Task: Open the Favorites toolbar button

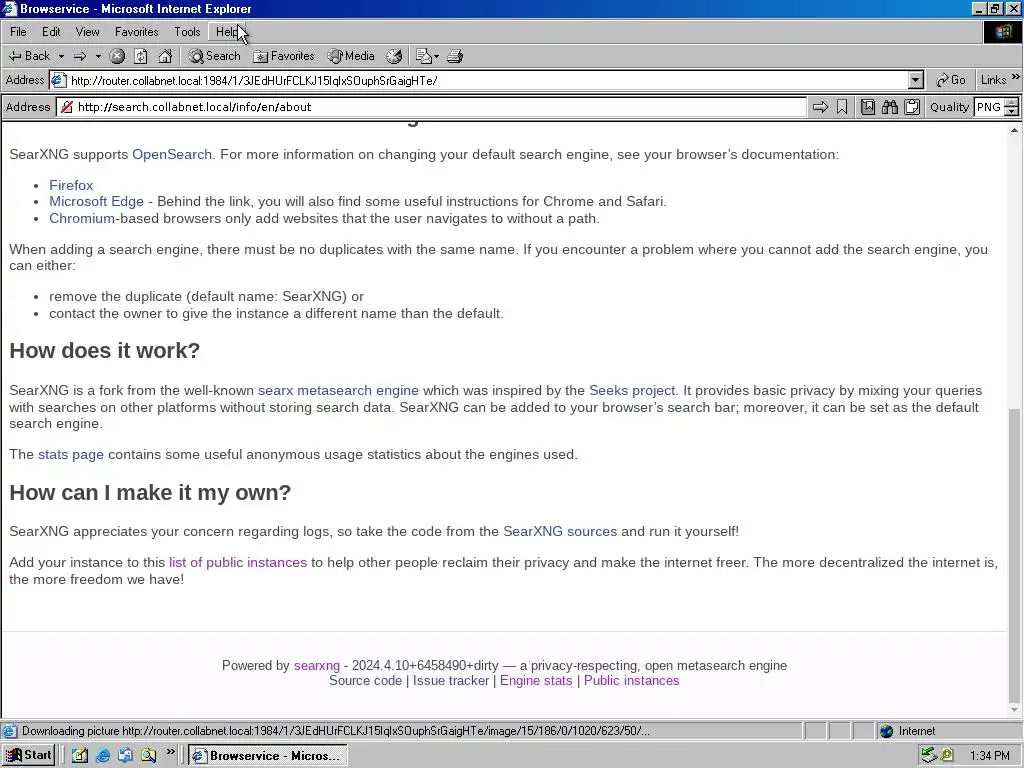Action: pyautogui.click(x=284, y=56)
